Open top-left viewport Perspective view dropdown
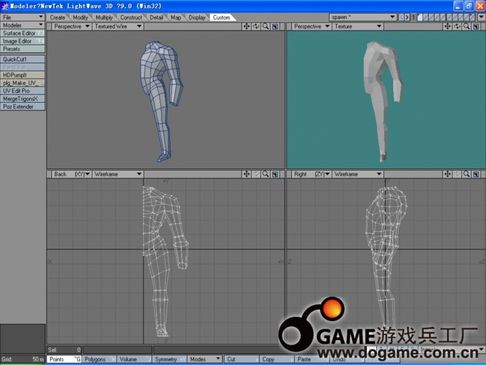 (x=72, y=26)
